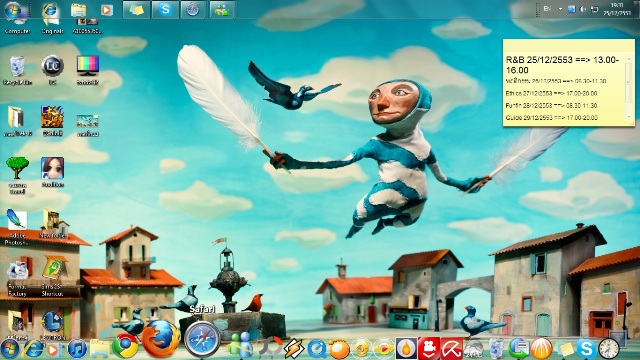The height and width of the screenshot is (360, 640).
Task: Open the flame burning app in dock
Action: tap(406, 349)
